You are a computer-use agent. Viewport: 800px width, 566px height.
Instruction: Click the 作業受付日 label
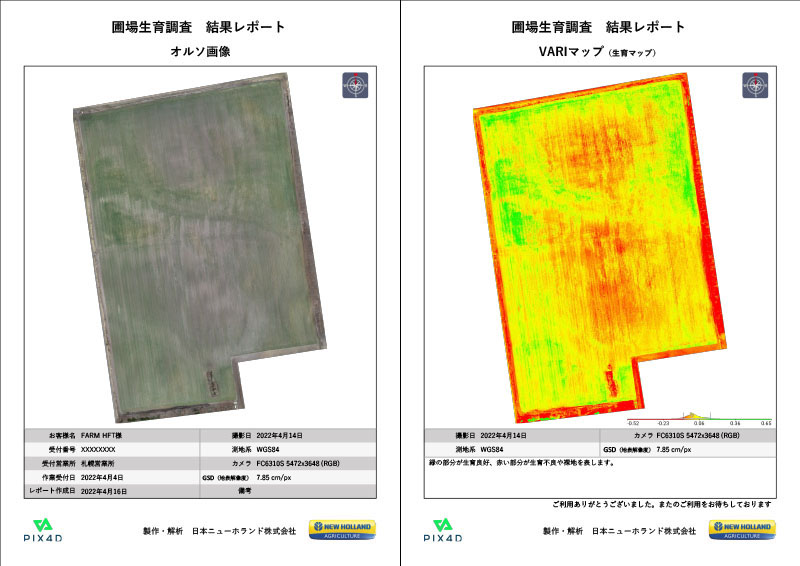(x=59, y=478)
